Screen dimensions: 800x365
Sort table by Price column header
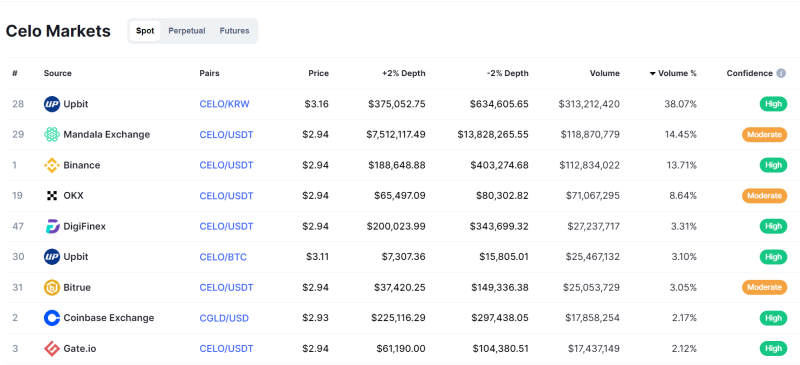tap(318, 74)
